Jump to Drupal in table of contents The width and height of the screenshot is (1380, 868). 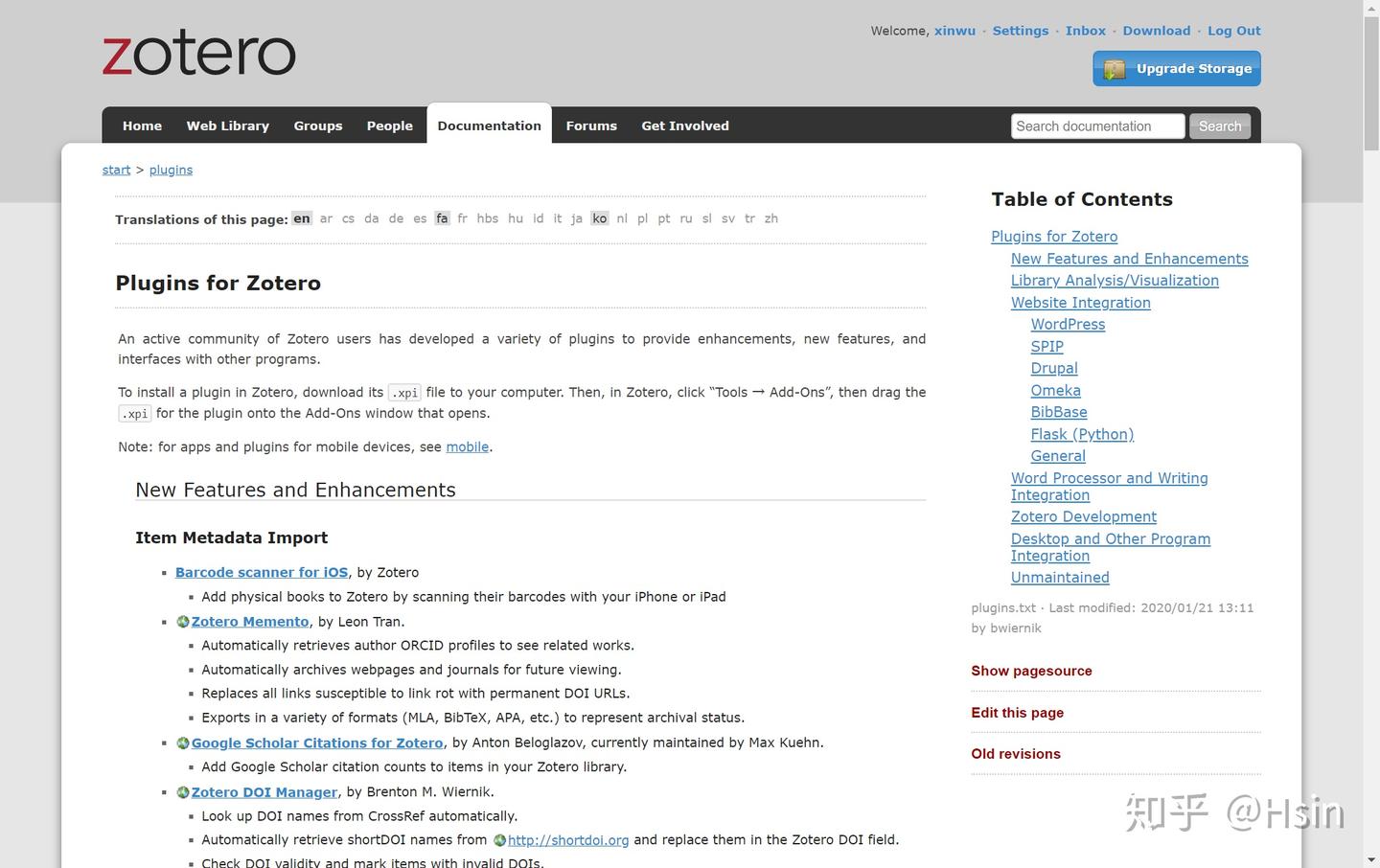point(1054,369)
